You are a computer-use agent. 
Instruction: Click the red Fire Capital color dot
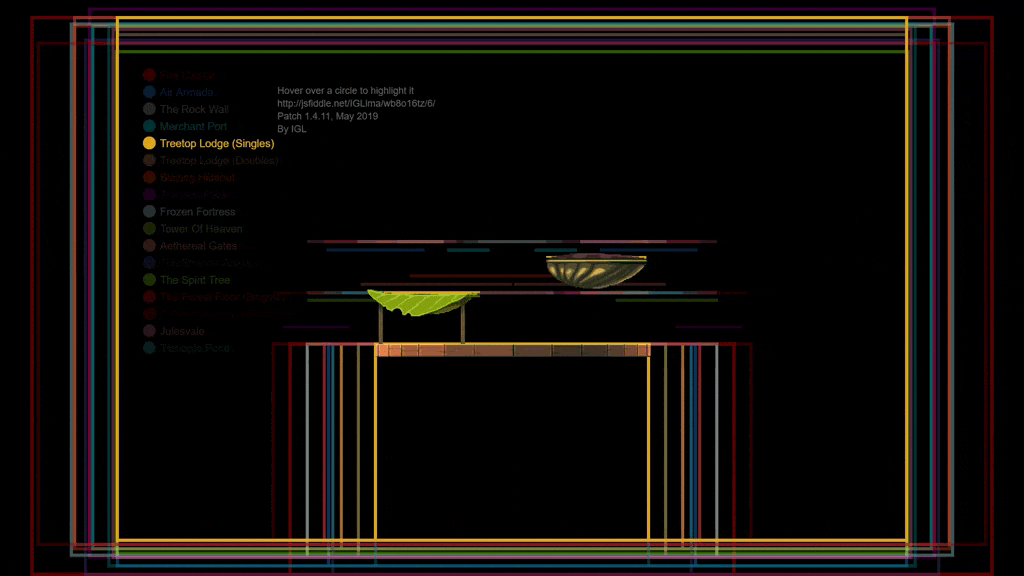coord(149,75)
